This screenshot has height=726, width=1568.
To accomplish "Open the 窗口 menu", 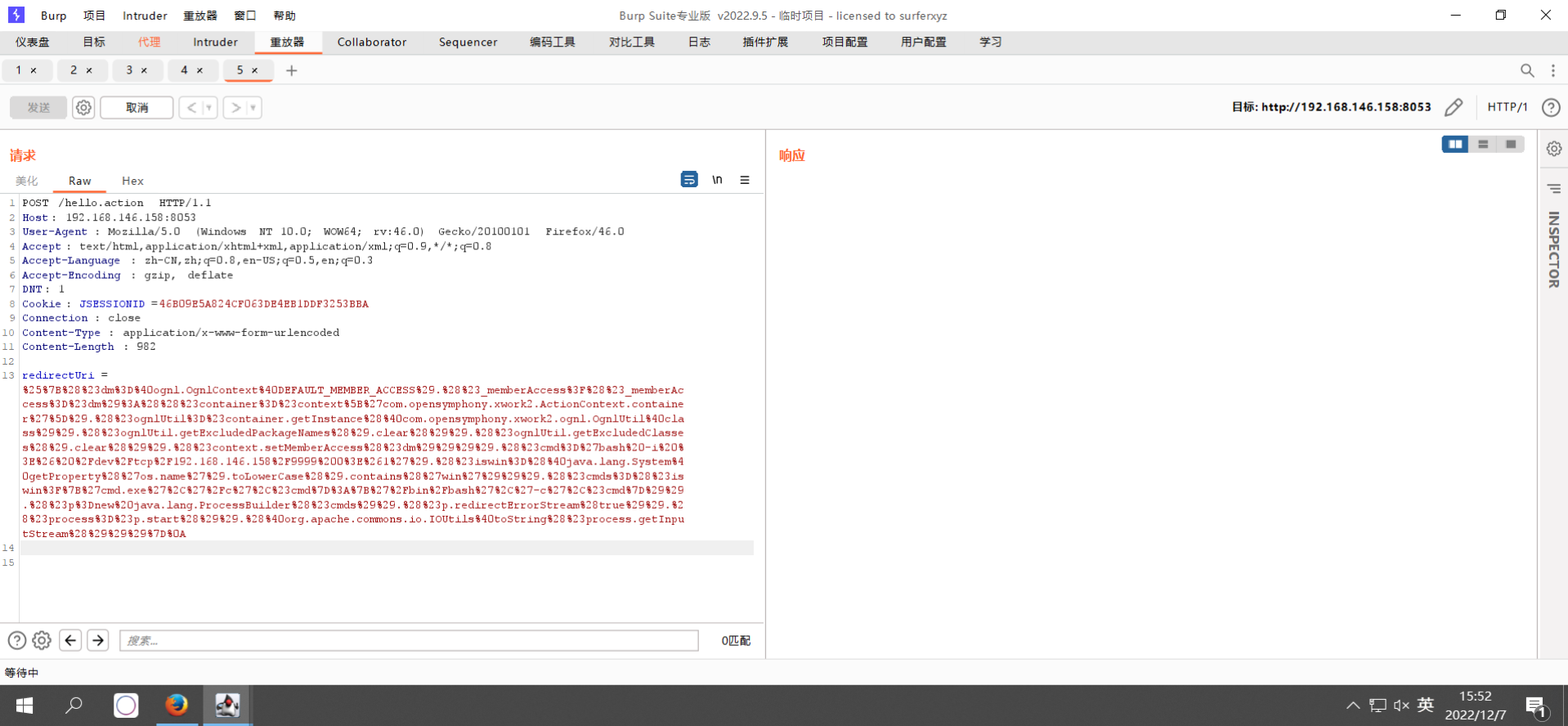I will [x=245, y=16].
